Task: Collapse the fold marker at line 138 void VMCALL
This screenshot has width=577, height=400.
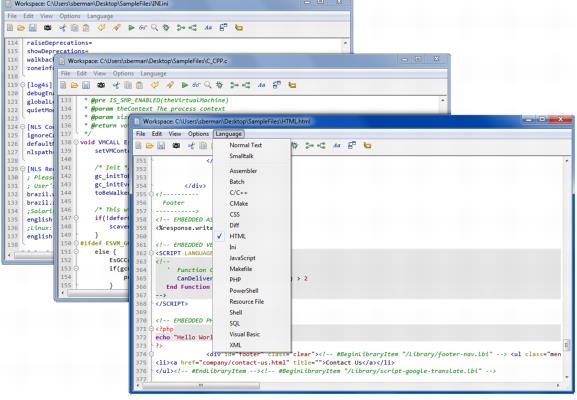Action: tap(76, 142)
